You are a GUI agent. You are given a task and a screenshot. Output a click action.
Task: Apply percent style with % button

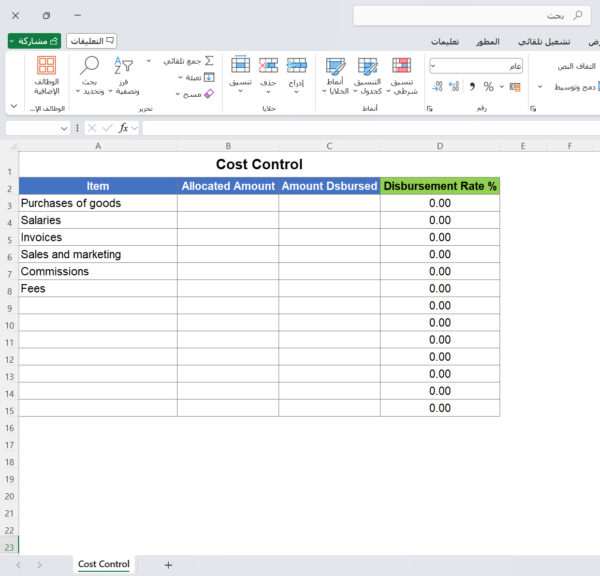(488, 87)
